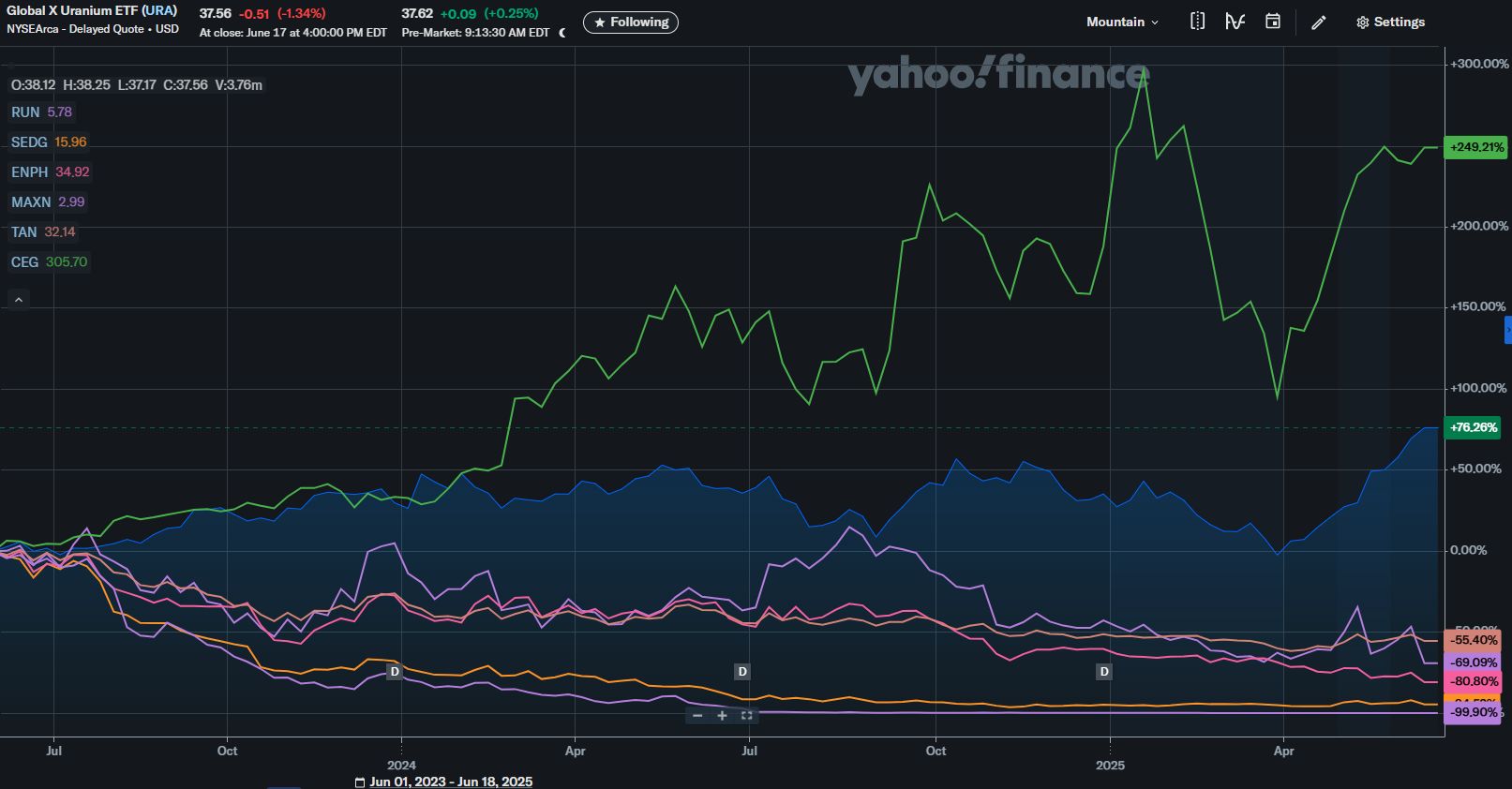Zoom in with the plus icon
Viewport: 1512px width, 789px height.
(x=722, y=715)
